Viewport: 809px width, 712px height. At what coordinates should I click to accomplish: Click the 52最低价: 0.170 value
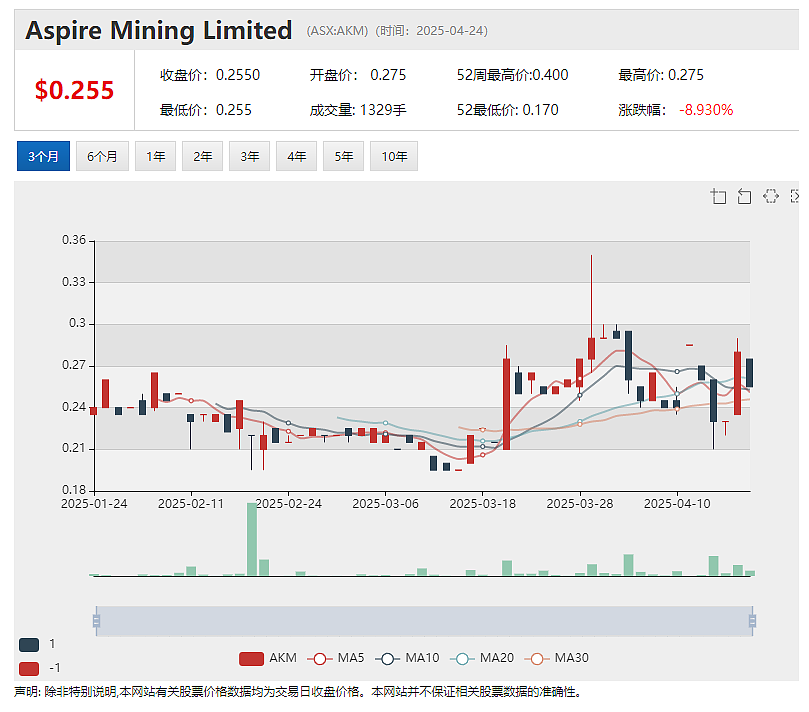[507, 110]
